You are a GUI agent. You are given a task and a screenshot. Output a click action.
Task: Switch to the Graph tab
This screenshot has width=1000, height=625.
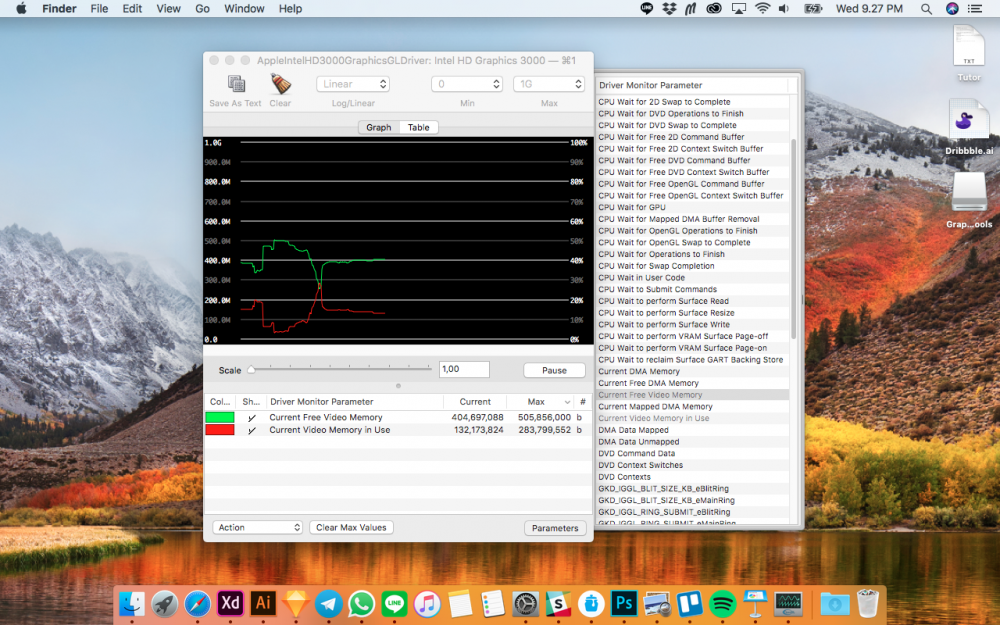(x=379, y=128)
